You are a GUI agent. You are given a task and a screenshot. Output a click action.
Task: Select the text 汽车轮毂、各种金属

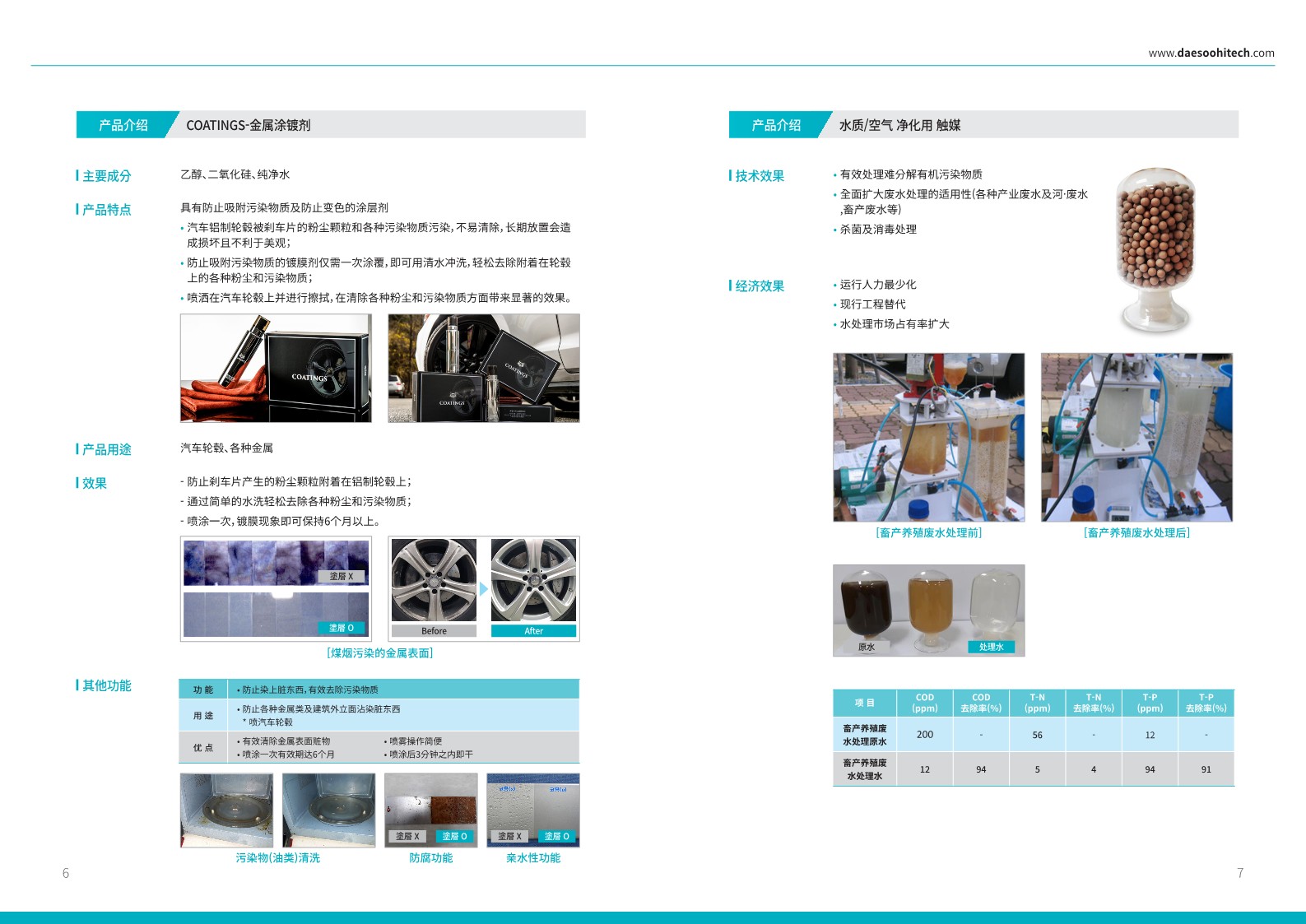coord(227,448)
